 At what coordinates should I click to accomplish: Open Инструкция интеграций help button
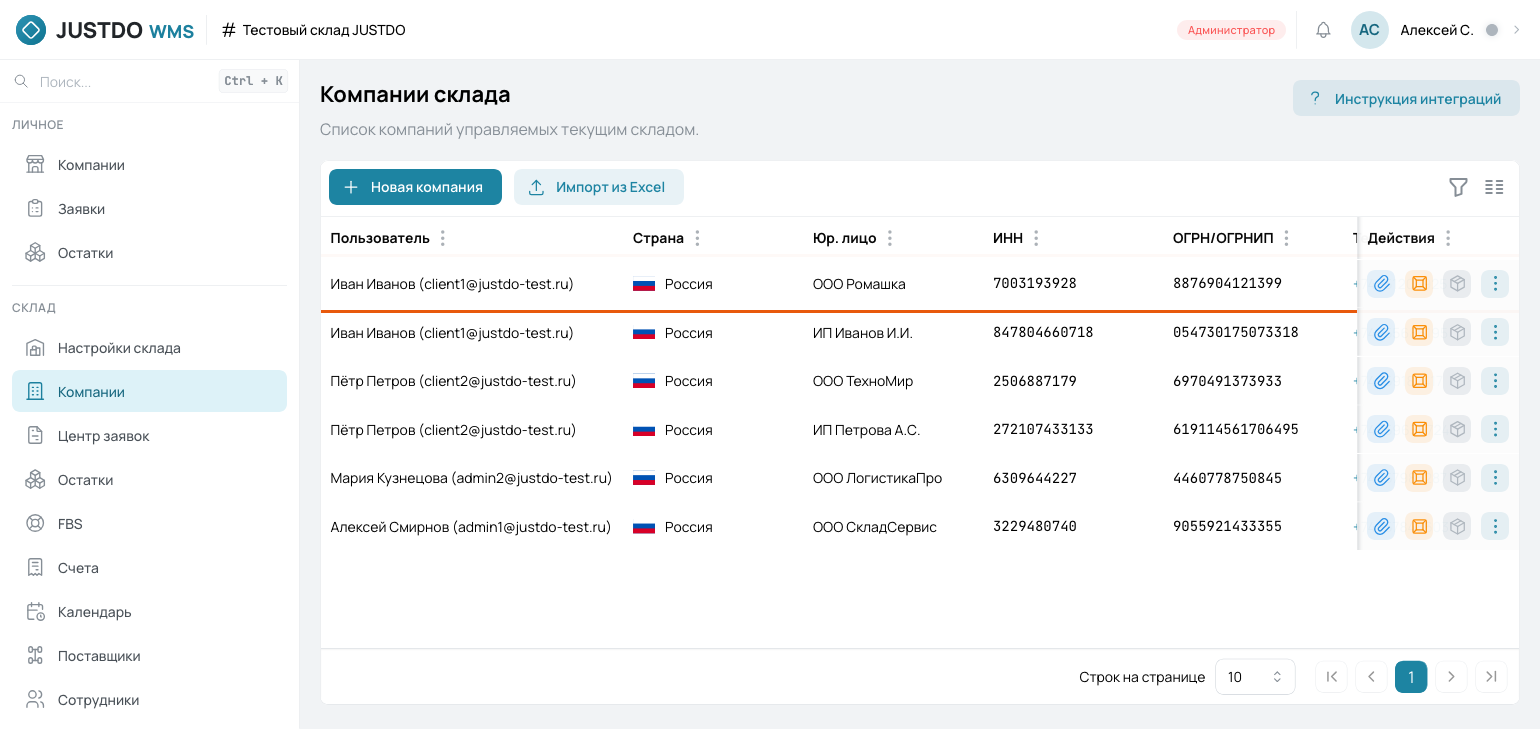[1406, 99]
